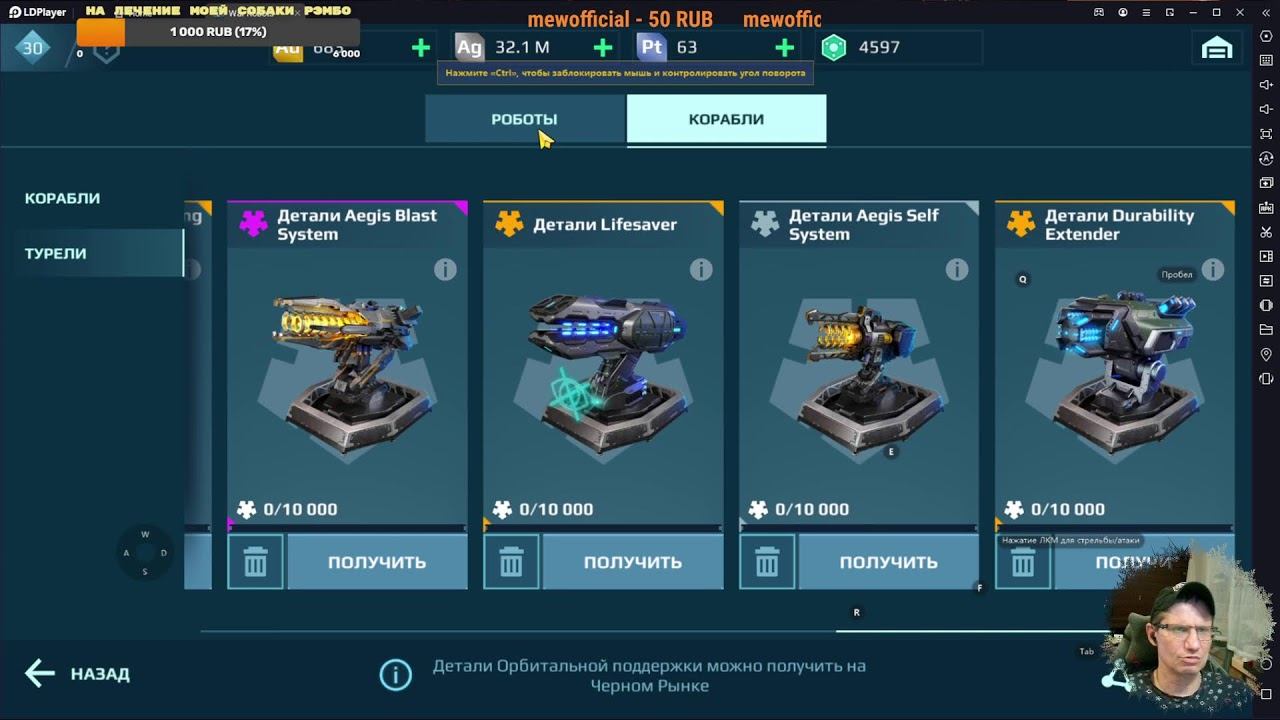
Task: Click trash icon under Aegis Blast System
Action: [256, 562]
